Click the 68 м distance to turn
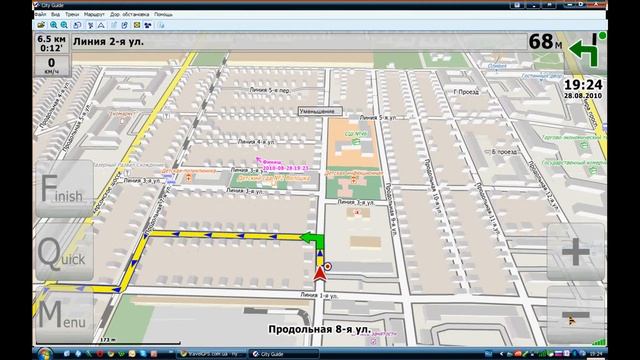The height and width of the screenshot is (360, 640). tap(545, 42)
